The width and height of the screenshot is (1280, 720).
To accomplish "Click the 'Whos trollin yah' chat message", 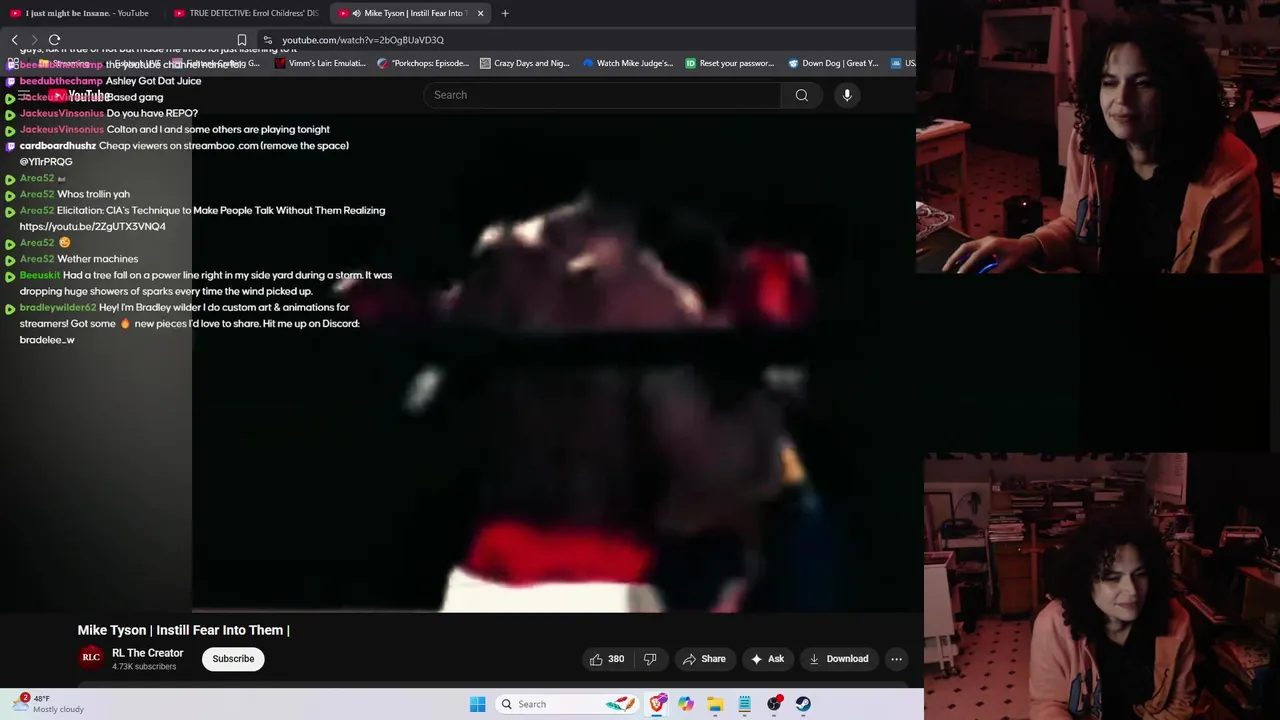I will pos(93,194).
